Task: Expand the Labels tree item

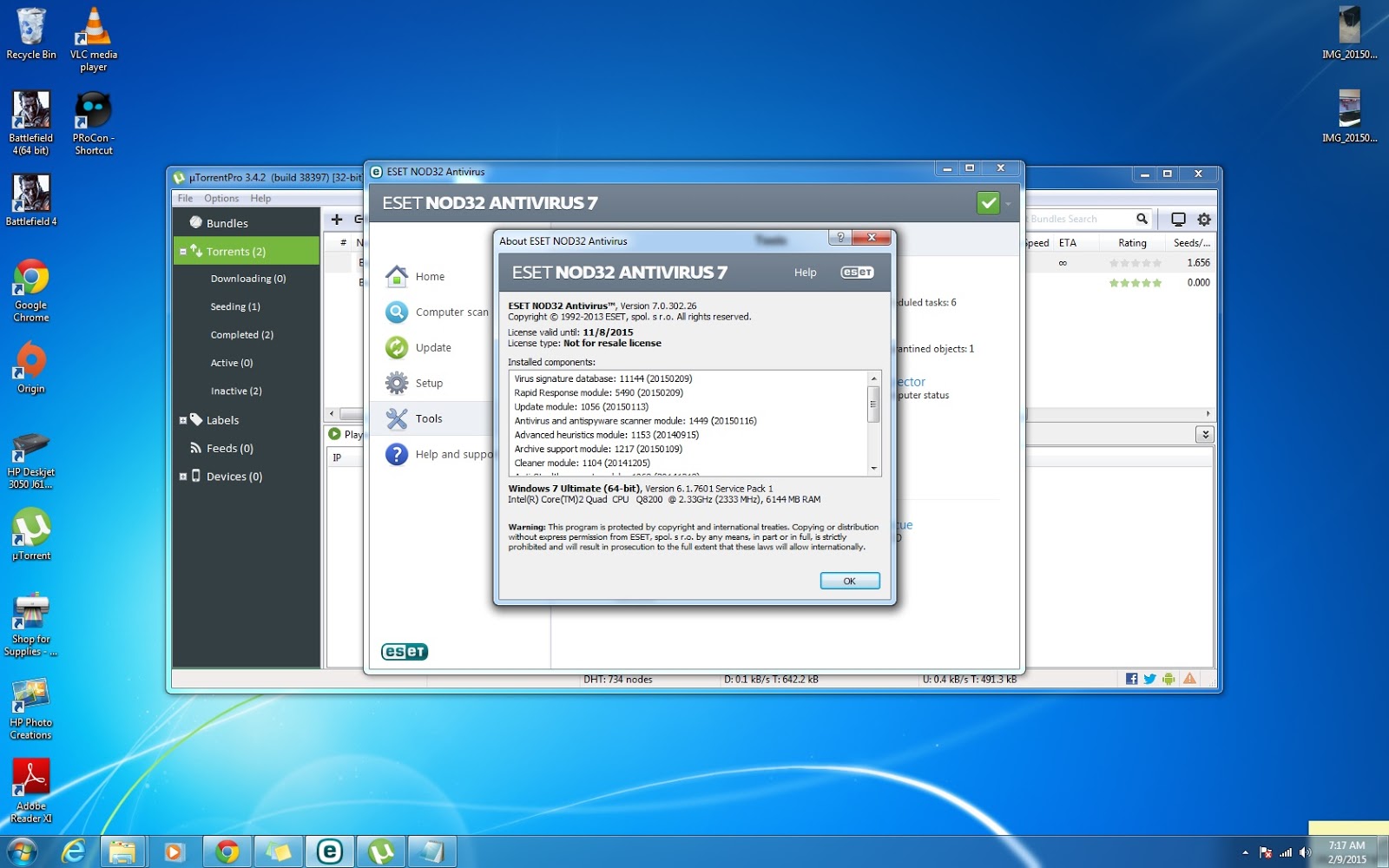Action: pos(182,420)
